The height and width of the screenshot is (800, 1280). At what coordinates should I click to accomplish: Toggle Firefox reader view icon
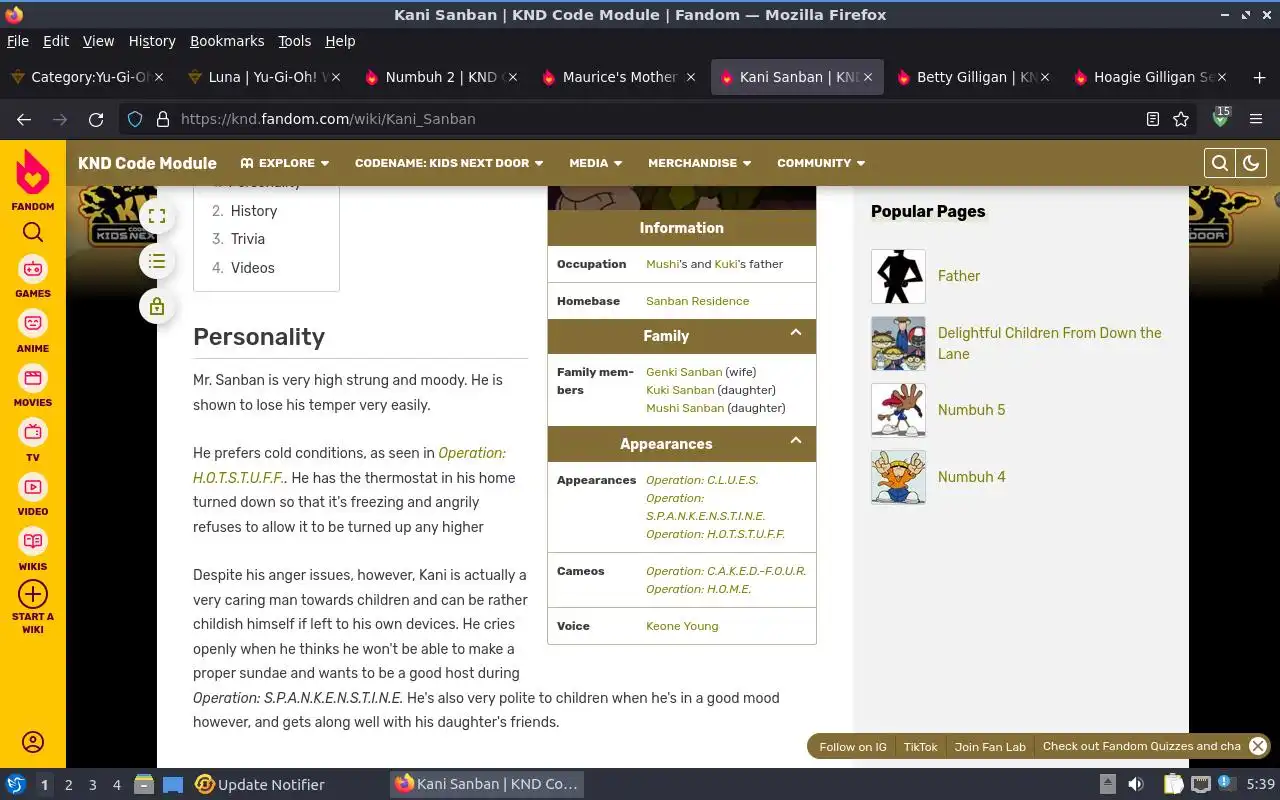click(x=1153, y=119)
